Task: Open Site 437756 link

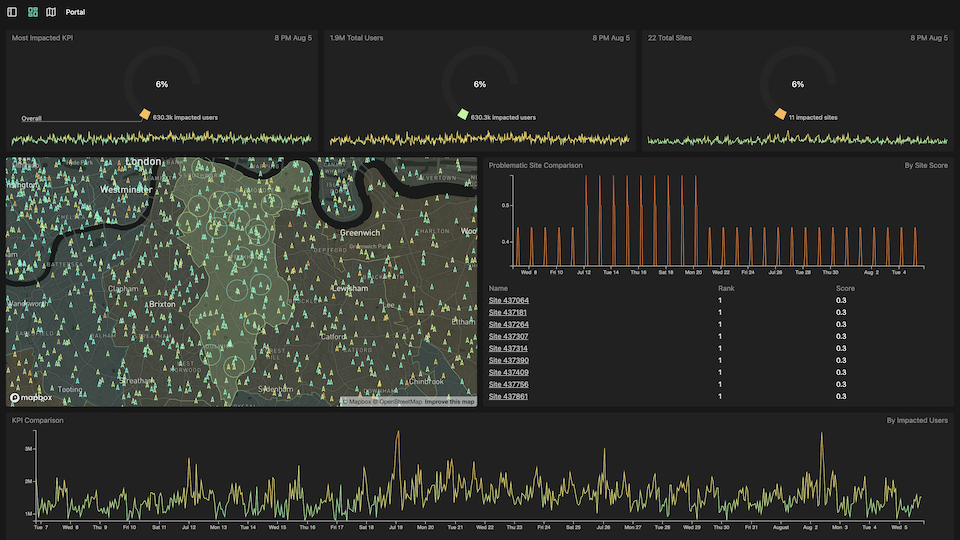Action: click(508, 385)
